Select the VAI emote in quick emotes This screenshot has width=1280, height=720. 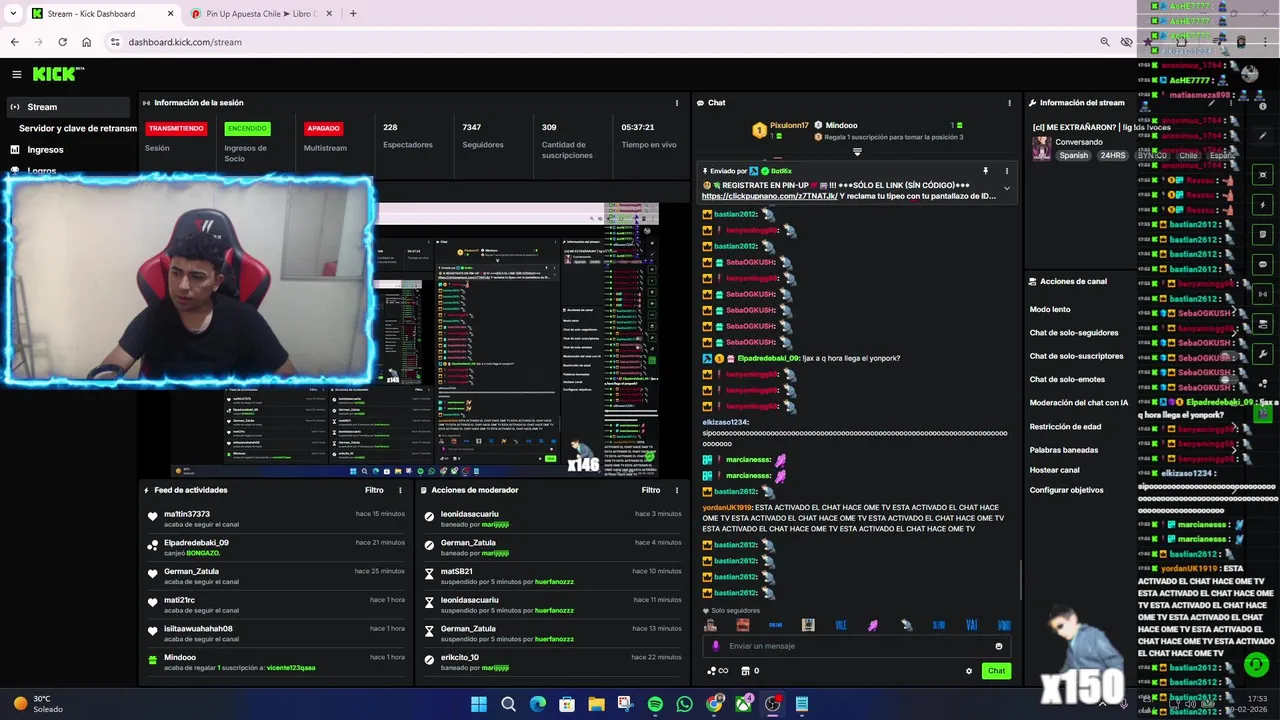pos(971,625)
